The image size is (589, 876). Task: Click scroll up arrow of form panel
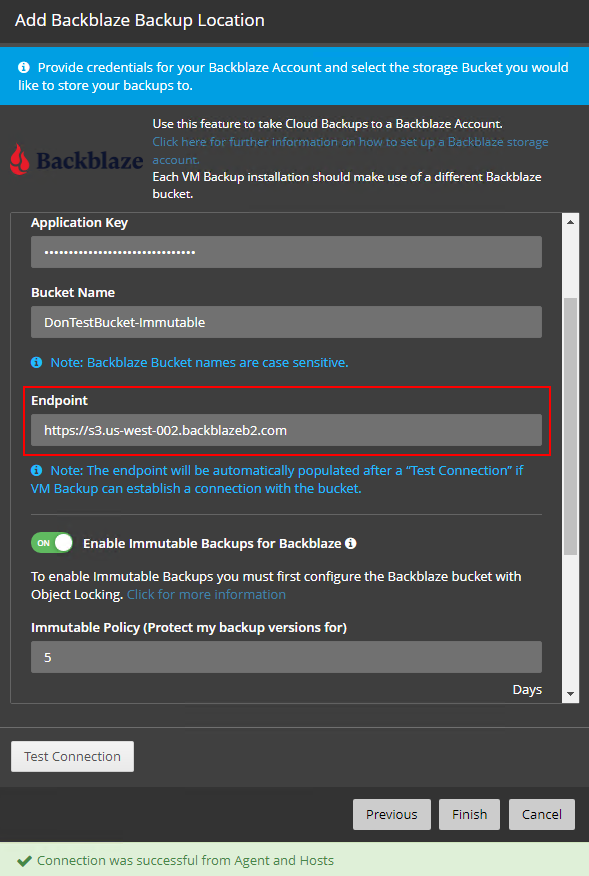(x=570, y=222)
